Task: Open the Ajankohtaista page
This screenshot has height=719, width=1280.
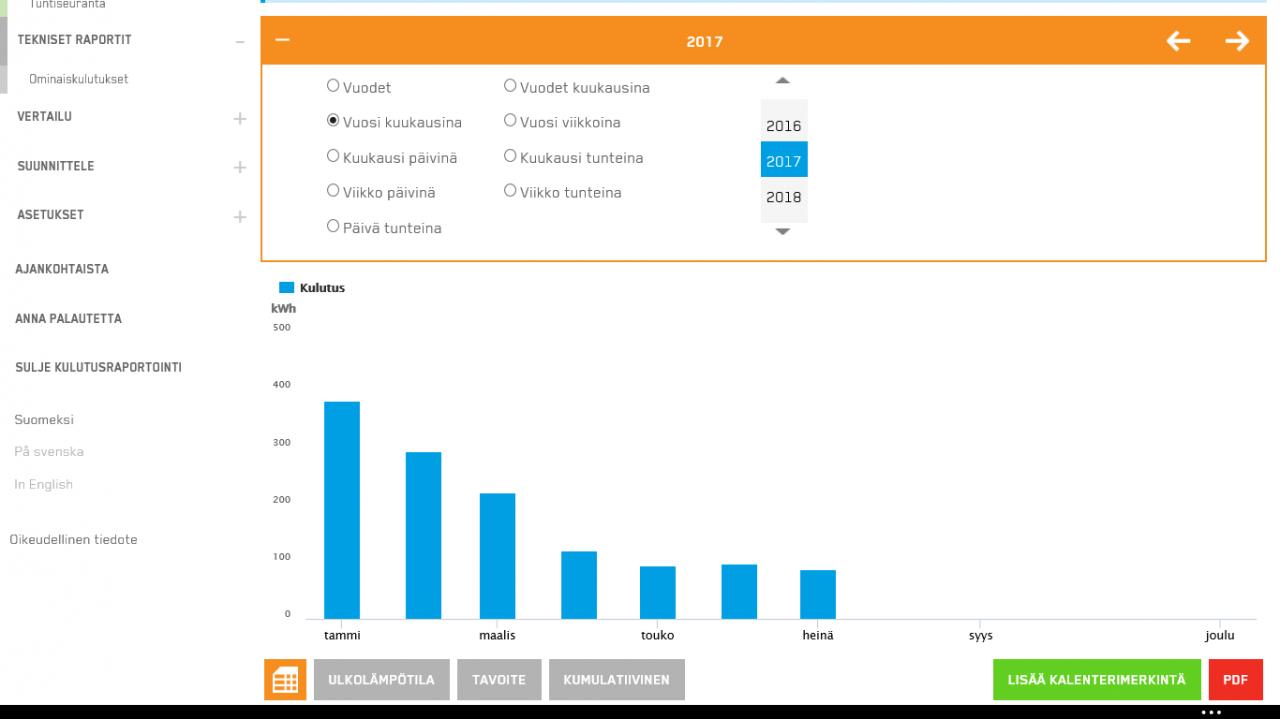Action: (62, 269)
